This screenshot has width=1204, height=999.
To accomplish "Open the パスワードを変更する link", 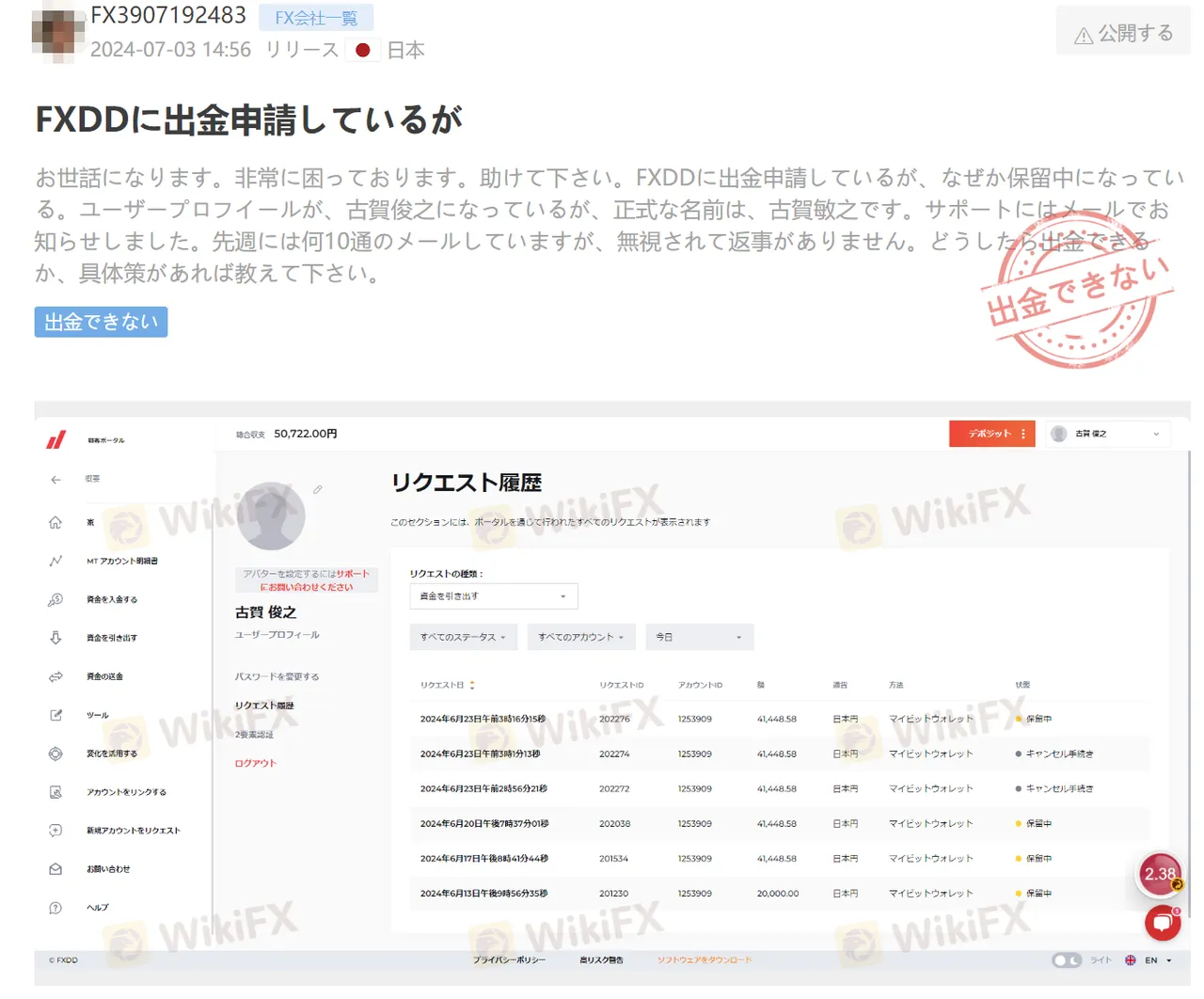I will (277, 676).
